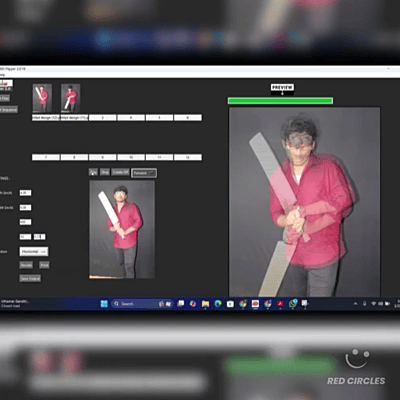
Task: Click the Stop button
Action: click(x=105, y=172)
